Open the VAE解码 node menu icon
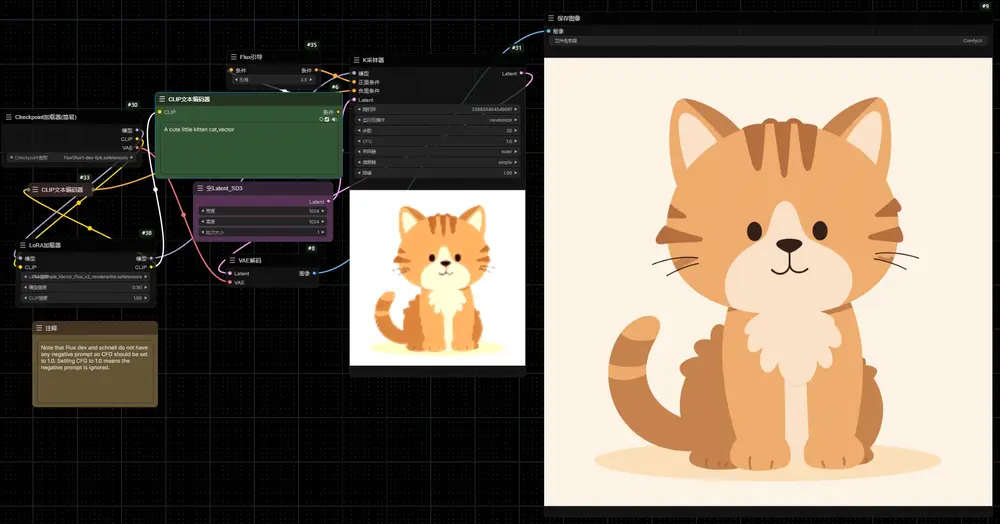The image size is (1000, 524). coord(232,261)
